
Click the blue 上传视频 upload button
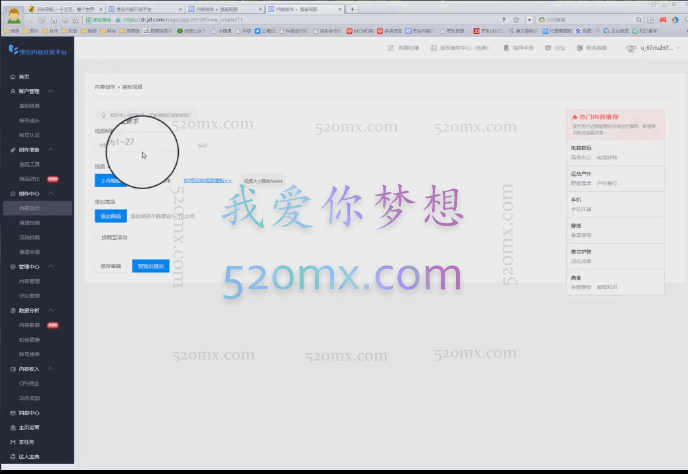(x=110, y=181)
